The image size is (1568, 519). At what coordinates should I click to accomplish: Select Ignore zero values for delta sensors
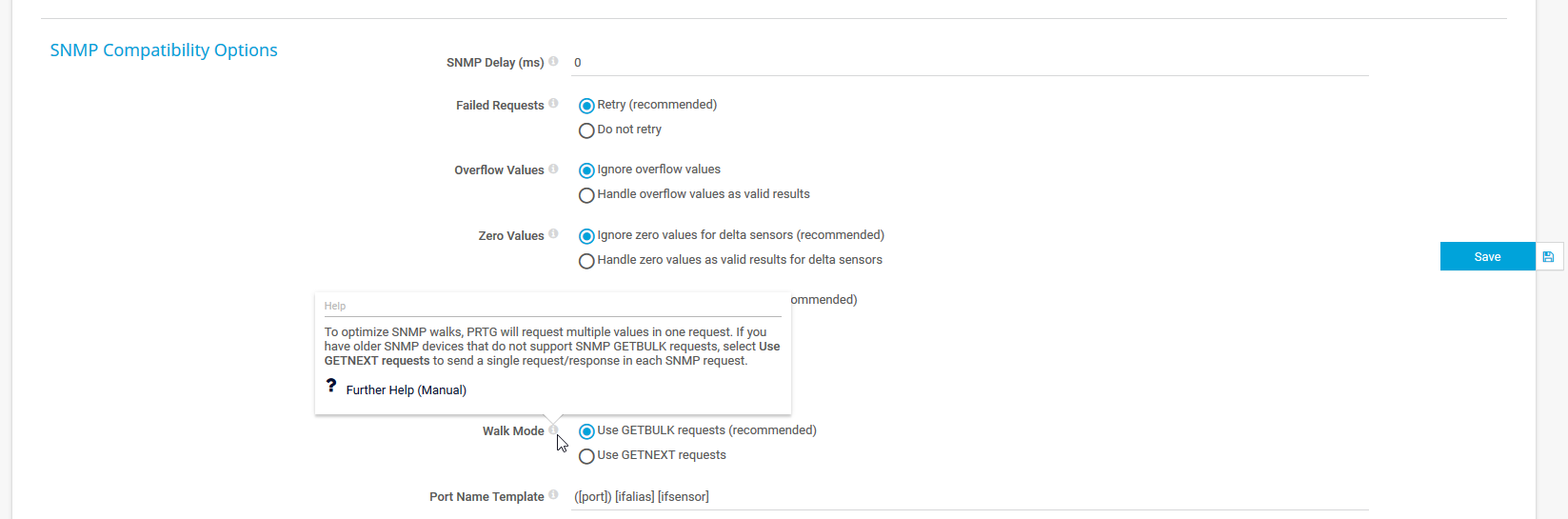coord(586,236)
